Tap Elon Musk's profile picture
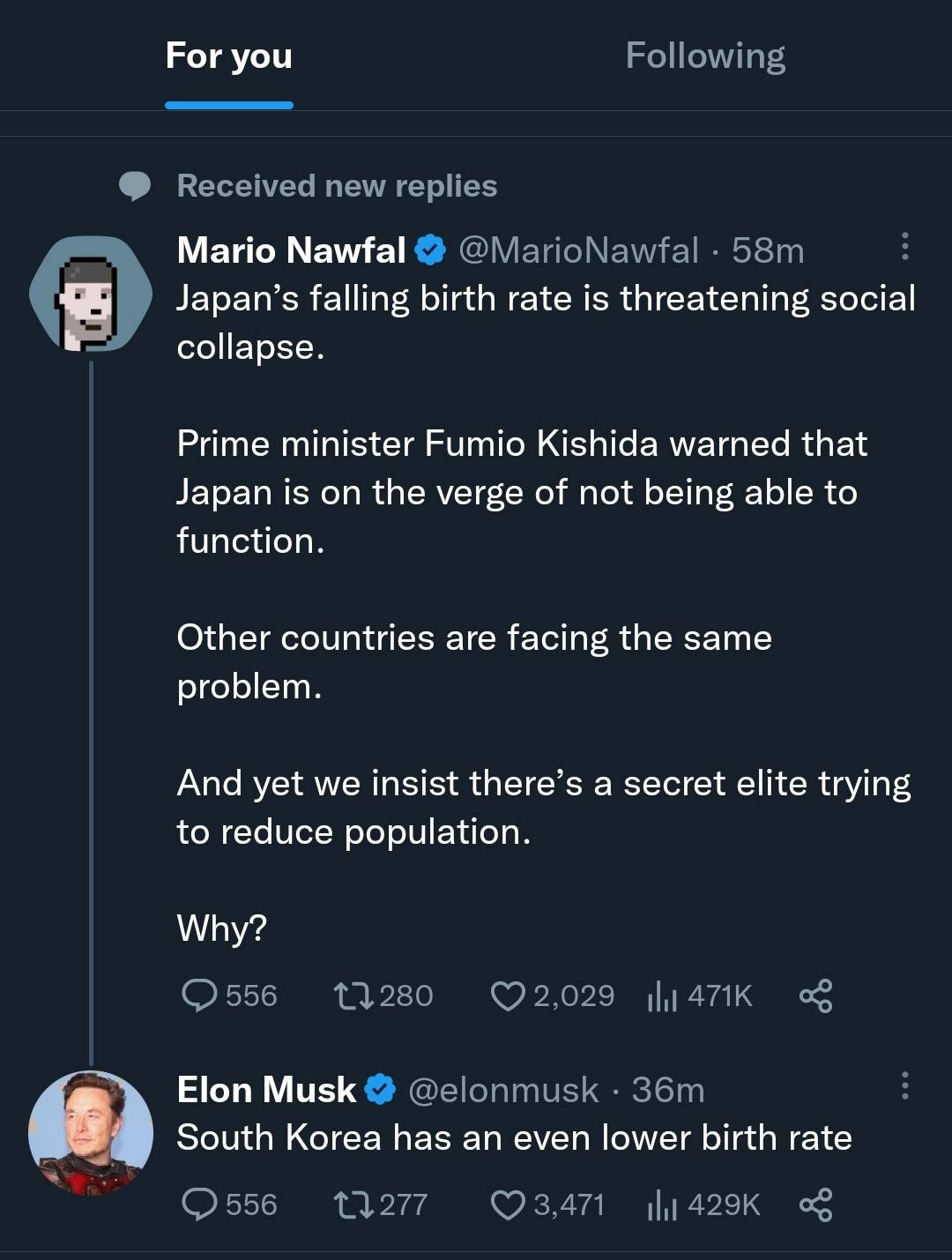Screen dimensions: 952x1260 pyautogui.click(x=90, y=1133)
